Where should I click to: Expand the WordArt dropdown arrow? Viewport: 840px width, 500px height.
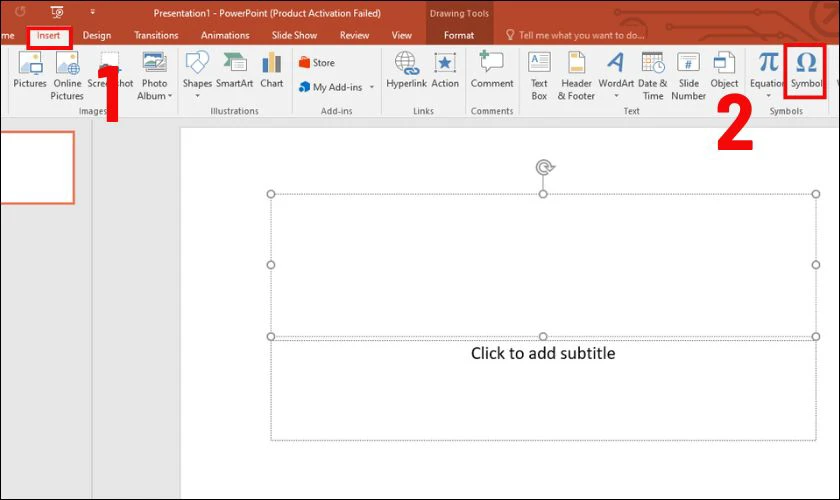point(616,96)
